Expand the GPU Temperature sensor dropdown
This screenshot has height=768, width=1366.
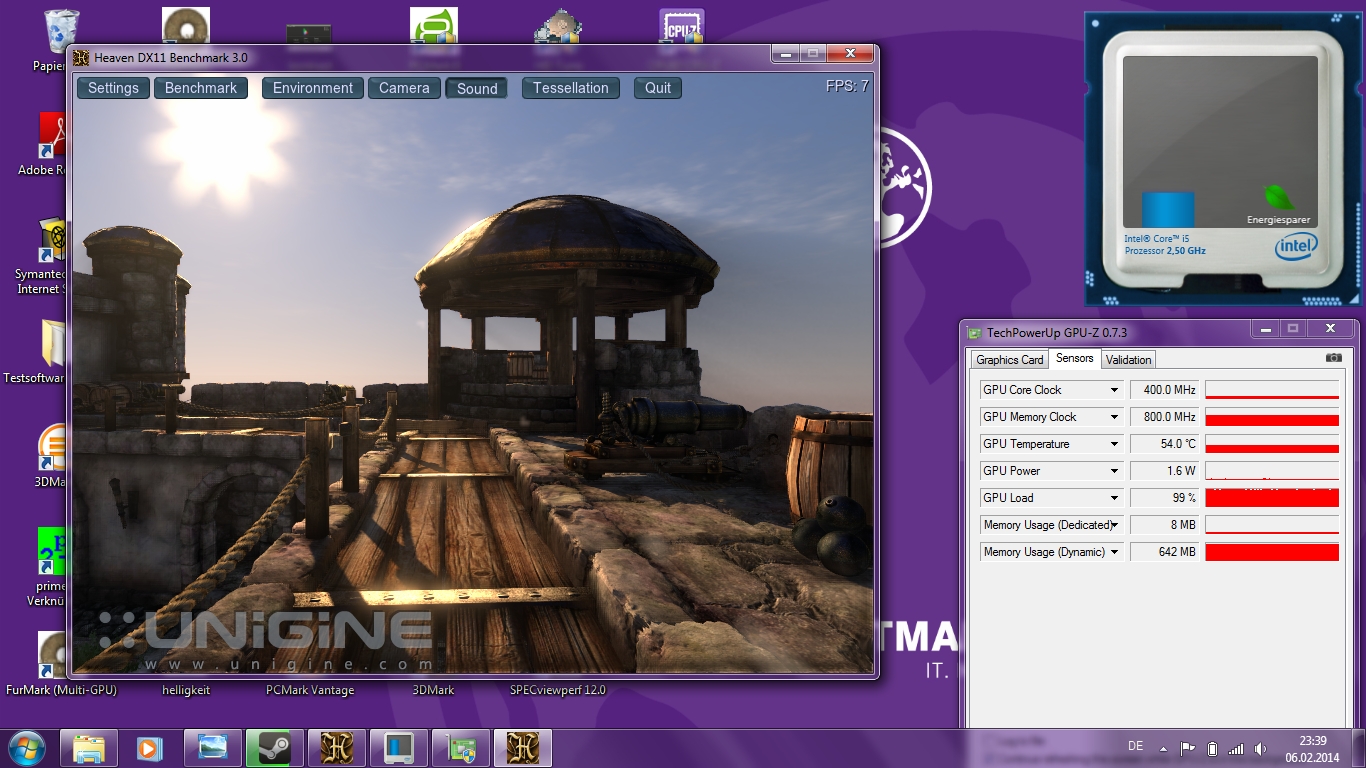(1114, 444)
